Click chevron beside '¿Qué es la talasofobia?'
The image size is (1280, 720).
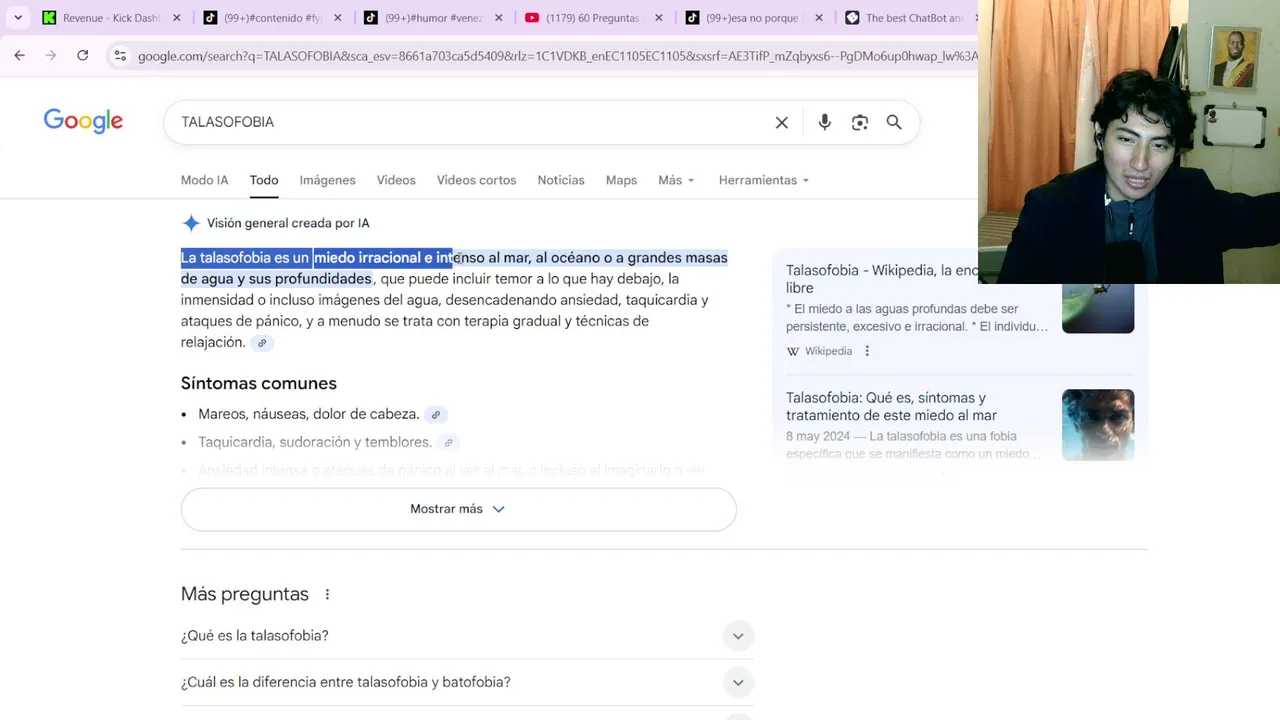click(x=738, y=636)
